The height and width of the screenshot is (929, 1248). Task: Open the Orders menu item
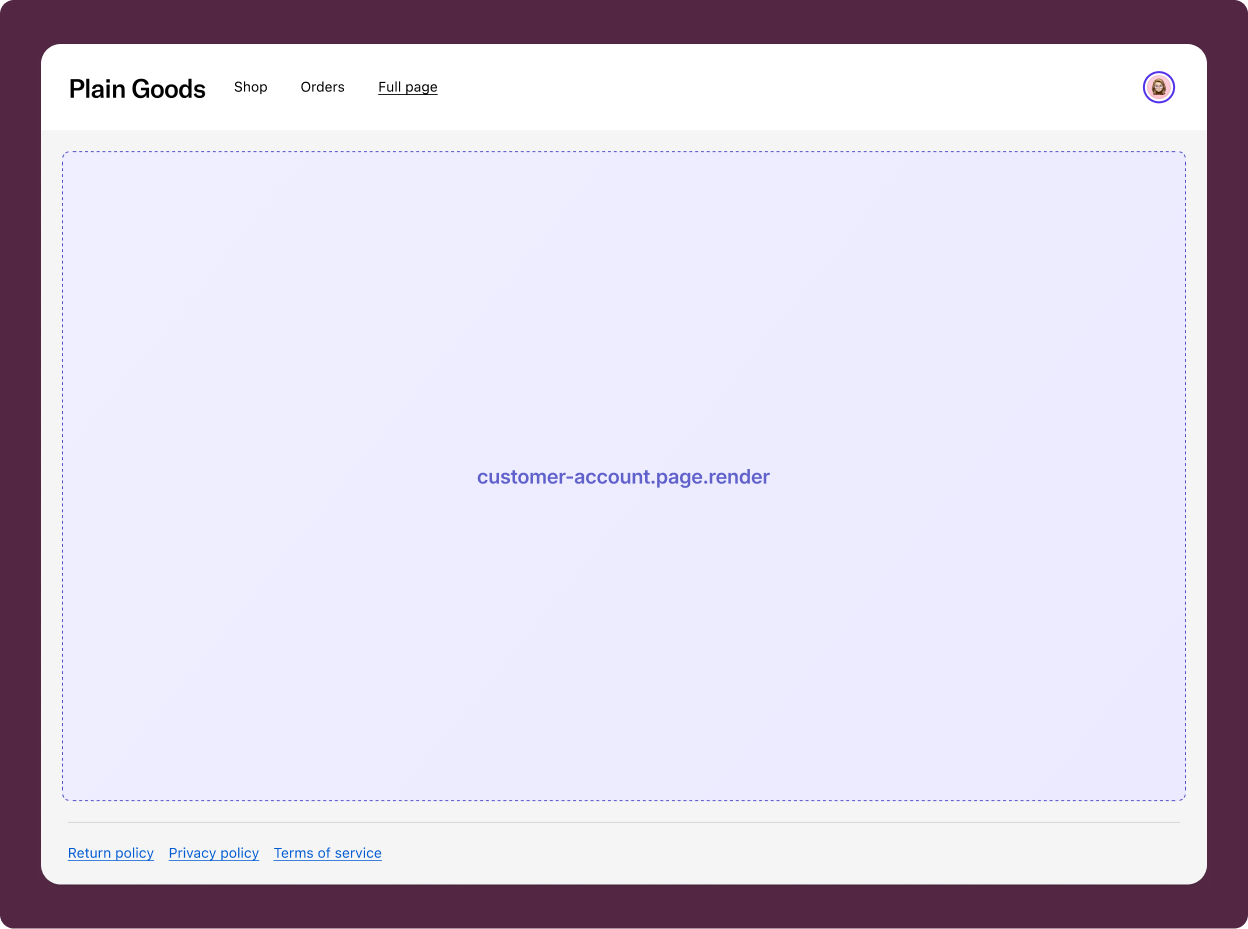[323, 87]
